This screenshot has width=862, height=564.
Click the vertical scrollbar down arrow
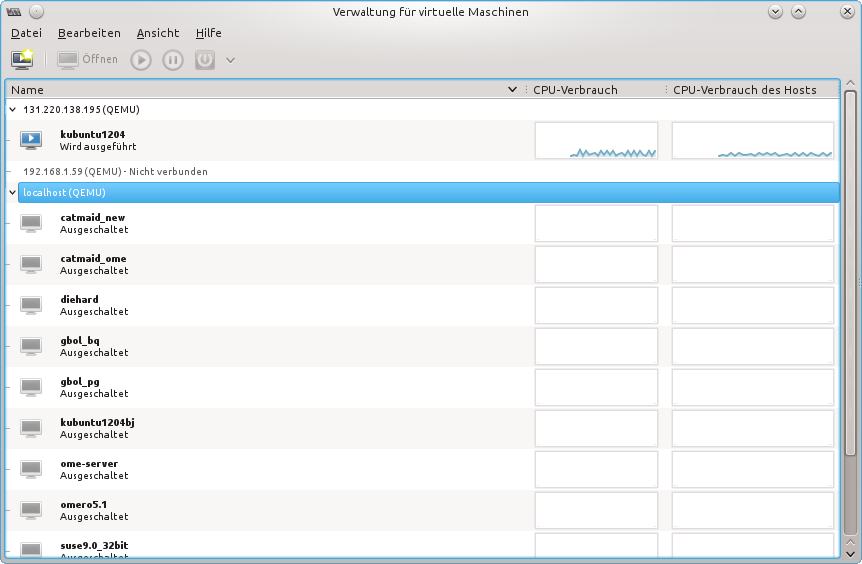pos(850,553)
